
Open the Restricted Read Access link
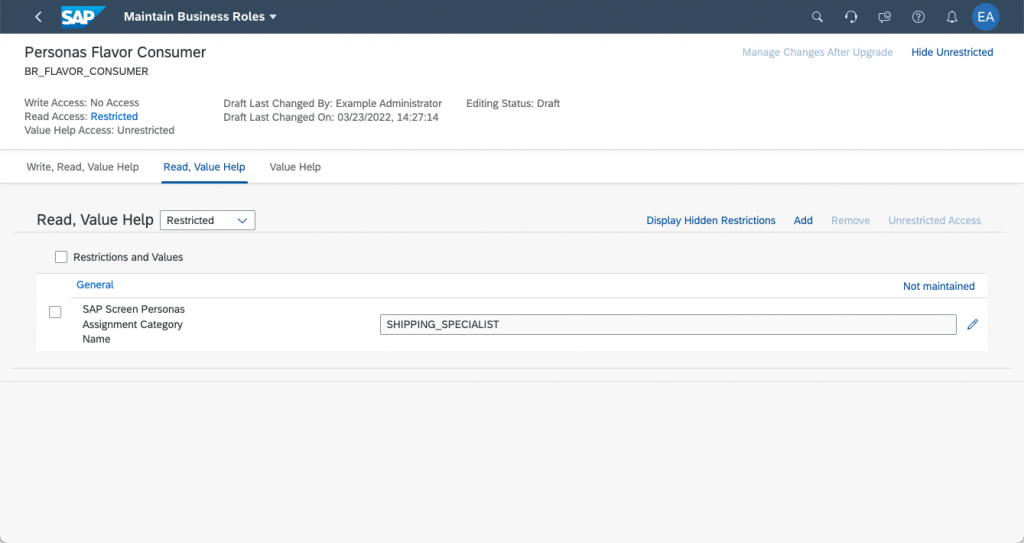tap(114, 116)
